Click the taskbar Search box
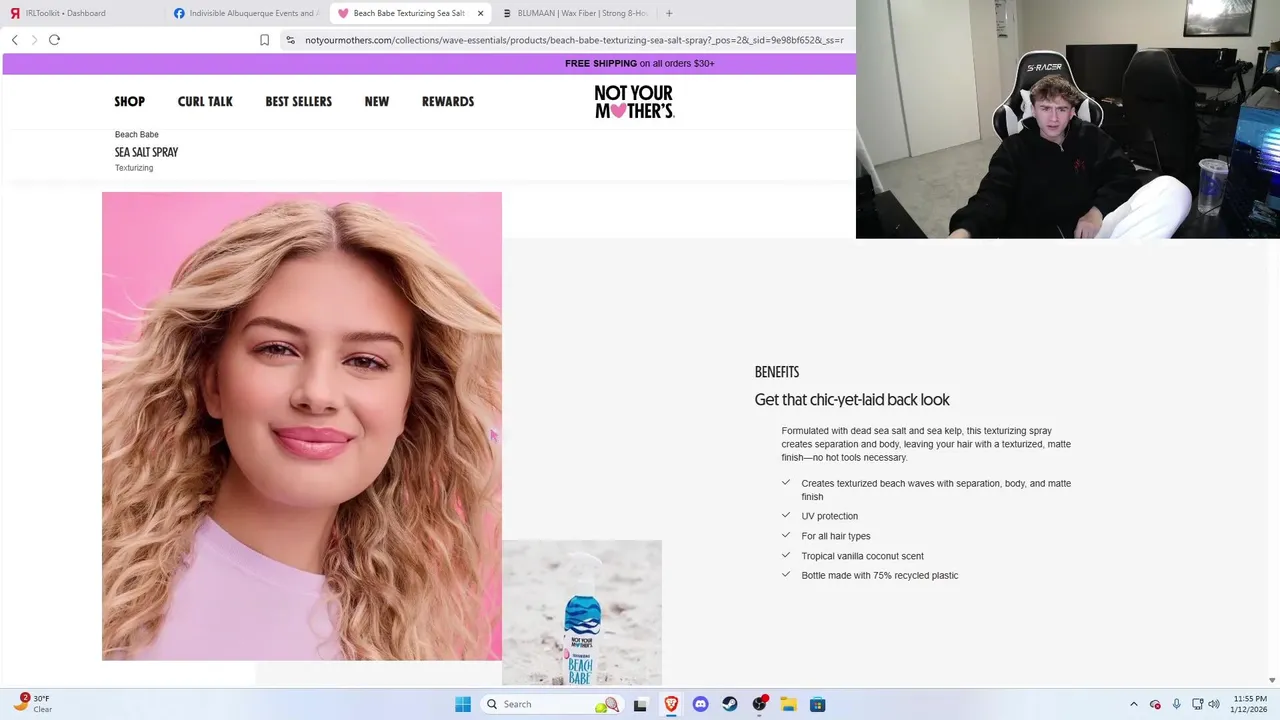 (551, 704)
